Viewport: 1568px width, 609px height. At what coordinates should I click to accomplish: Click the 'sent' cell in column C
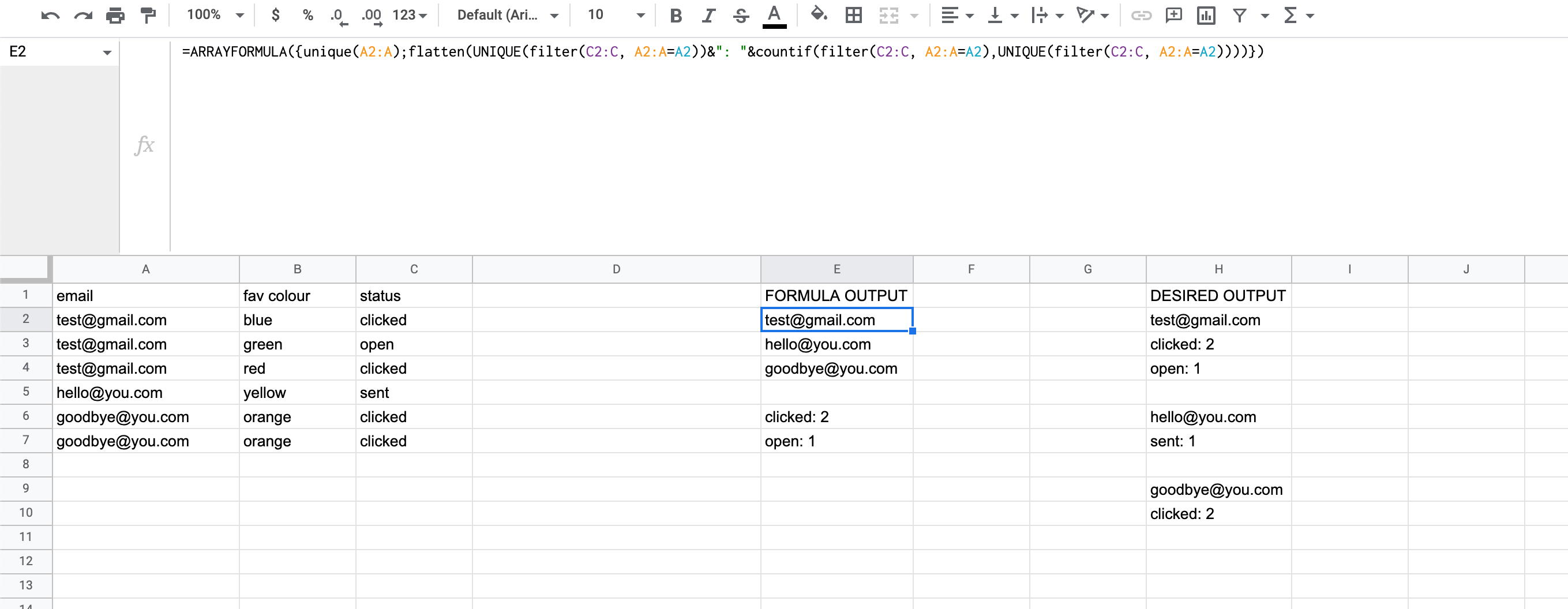tap(414, 393)
